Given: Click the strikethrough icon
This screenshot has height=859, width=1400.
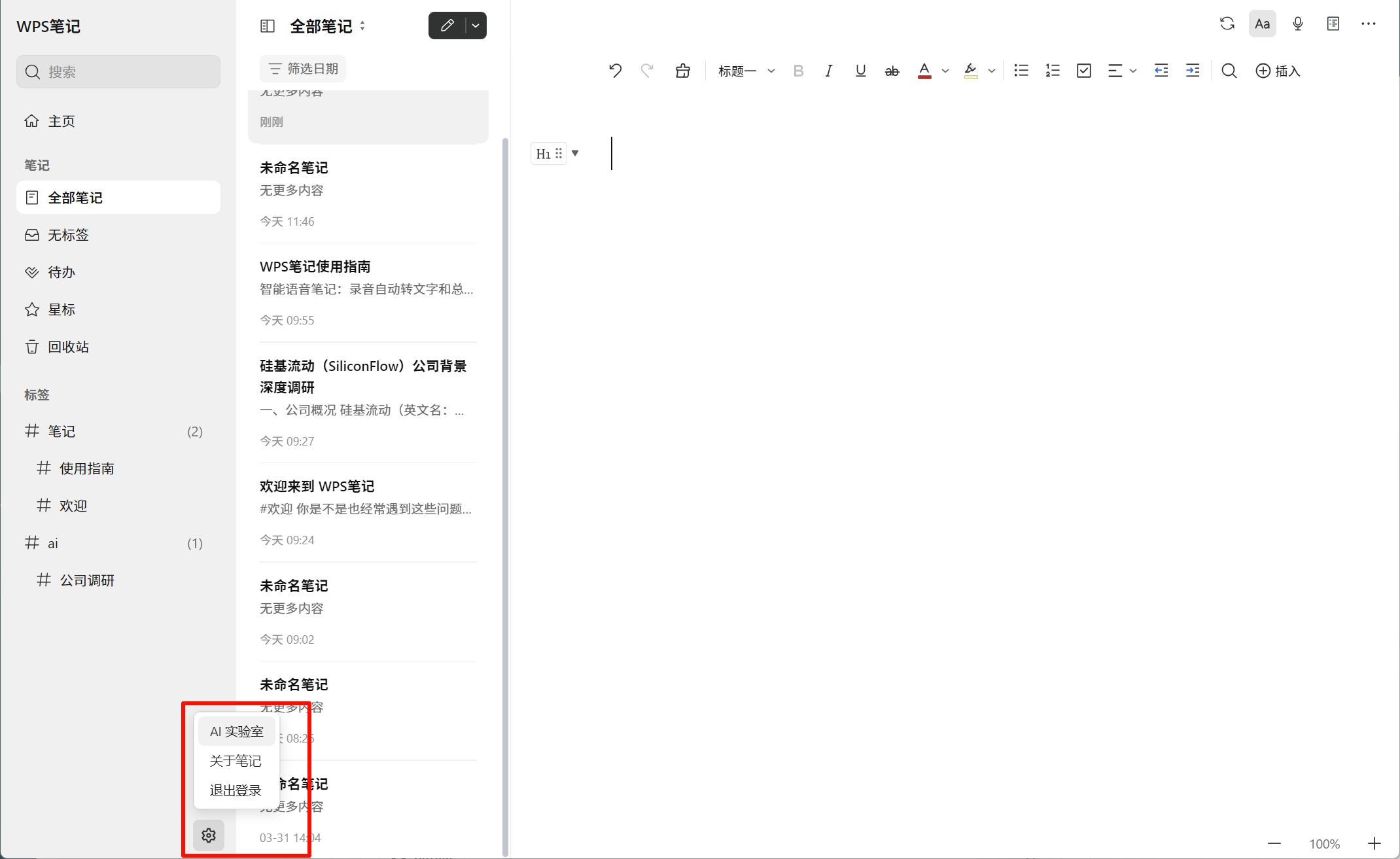Looking at the screenshot, I should [892, 71].
